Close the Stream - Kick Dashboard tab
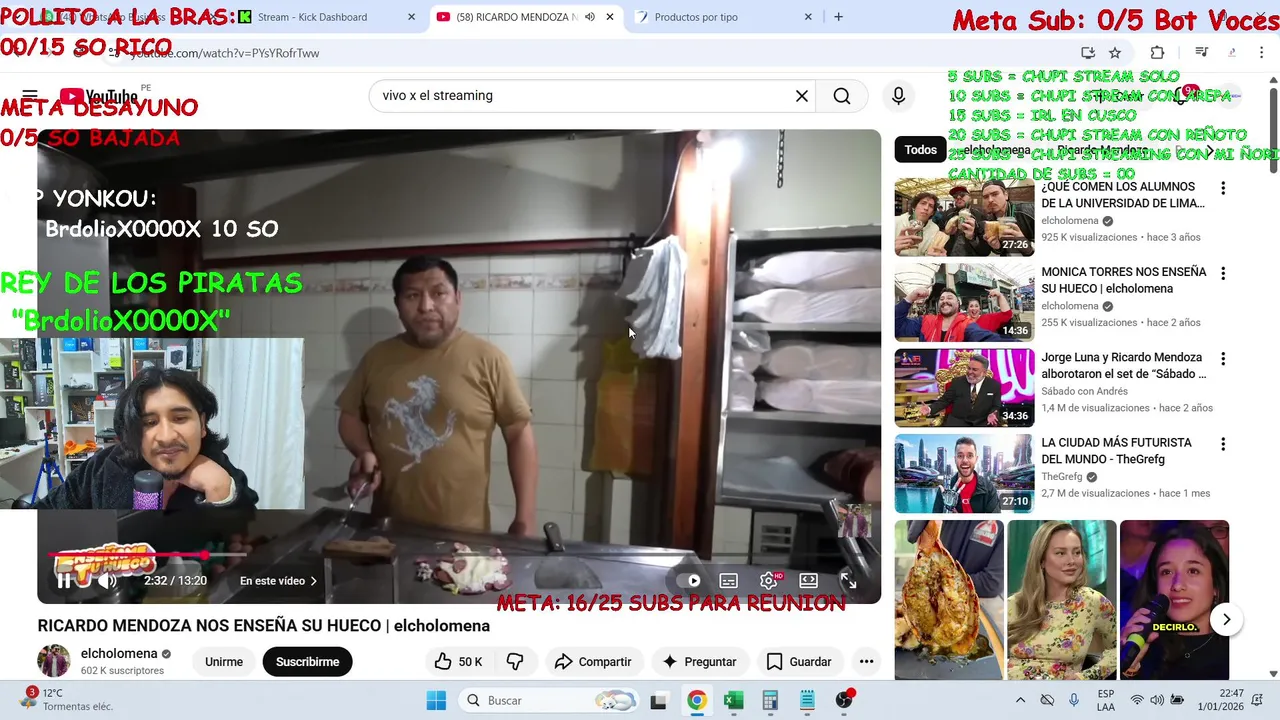This screenshot has height=720, width=1280. [411, 17]
